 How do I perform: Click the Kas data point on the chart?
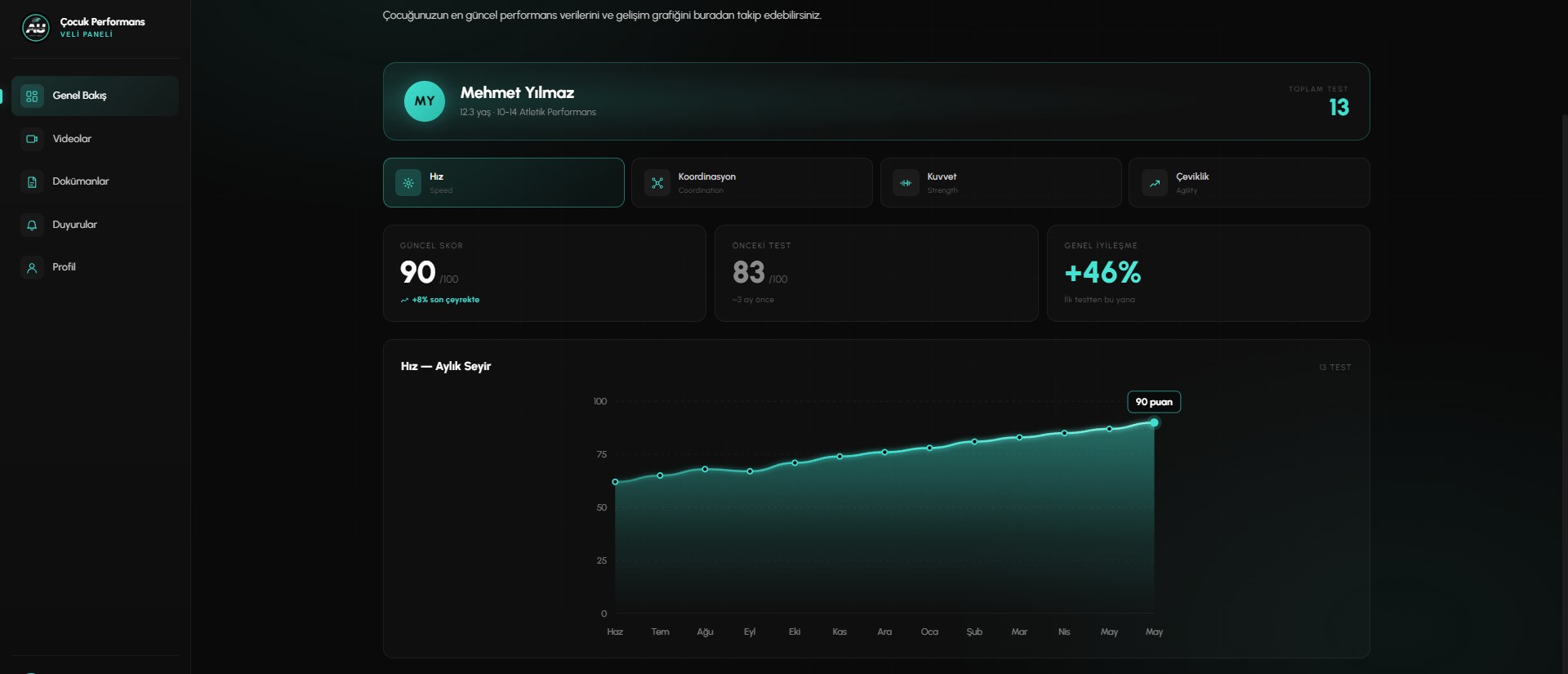pos(840,457)
